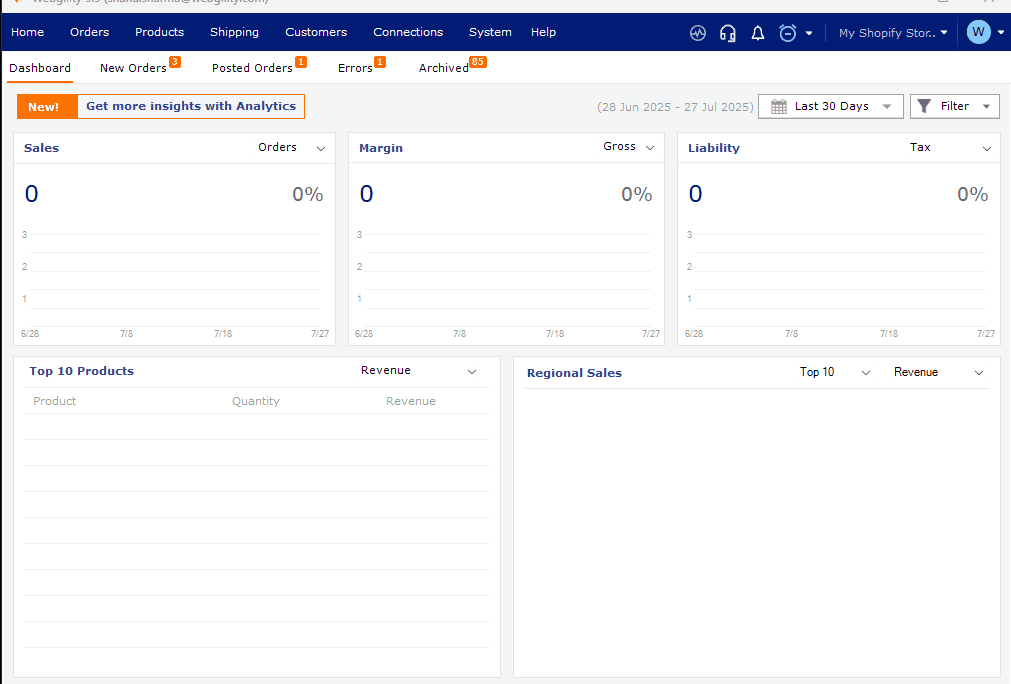Click the orange New! badge

[x=43, y=107]
